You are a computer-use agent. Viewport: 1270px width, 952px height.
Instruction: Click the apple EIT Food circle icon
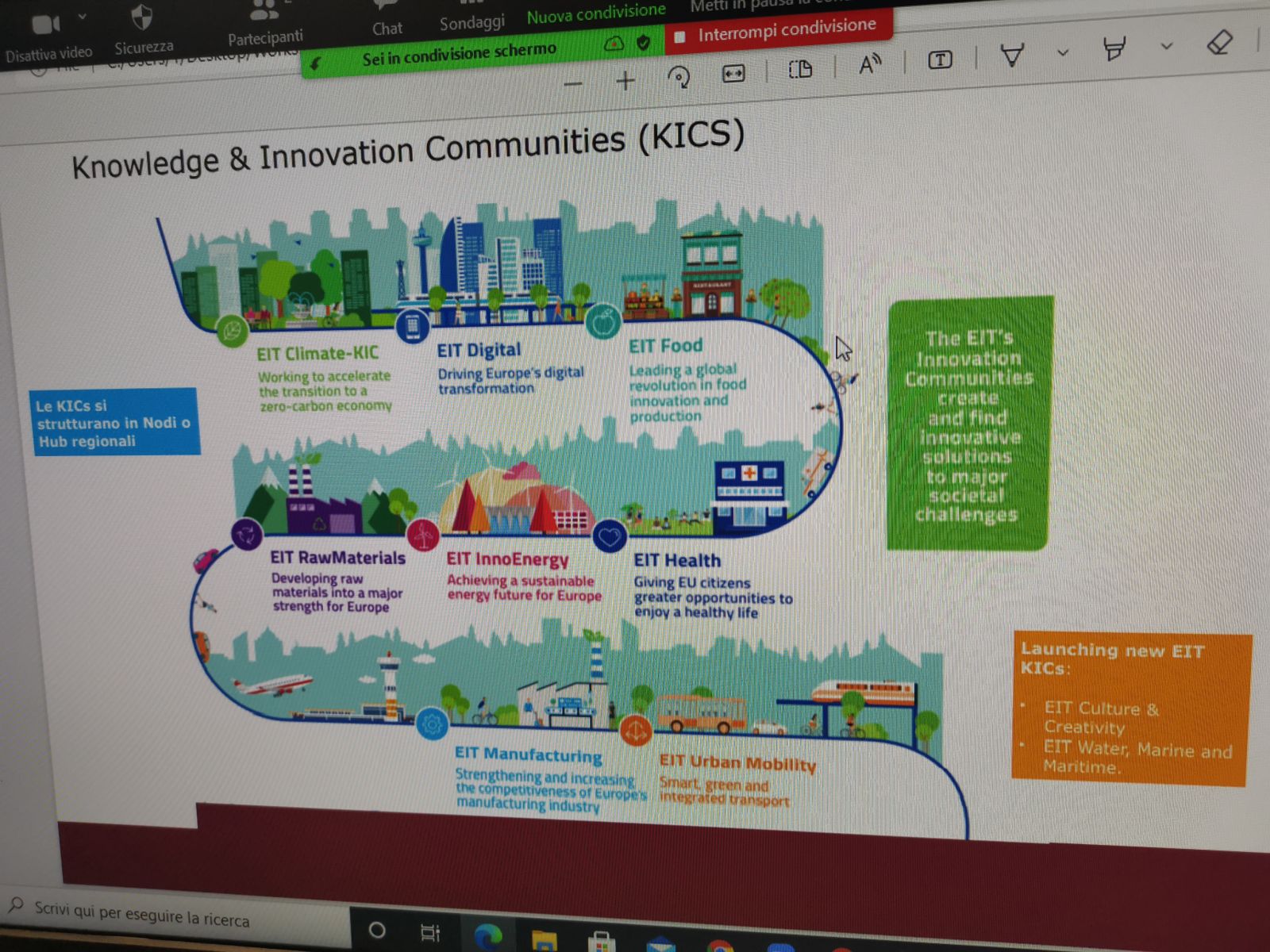pos(603,322)
